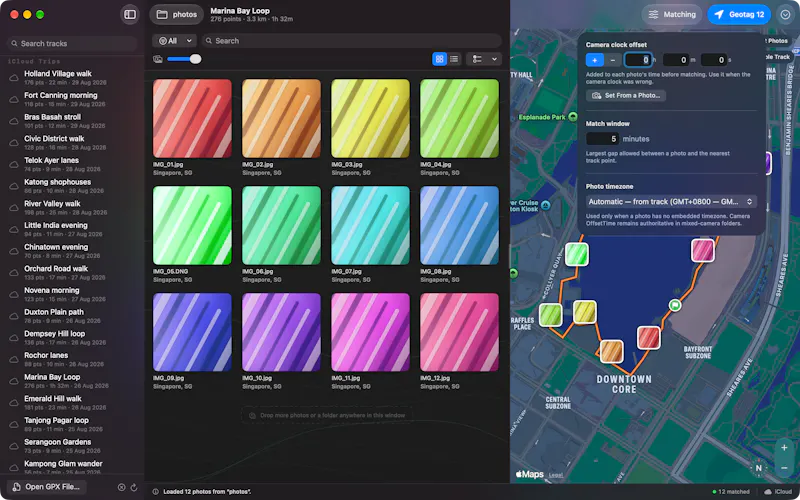Zoom out the map with minus
The height and width of the screenshot is (500, 800).
[784, 467]
